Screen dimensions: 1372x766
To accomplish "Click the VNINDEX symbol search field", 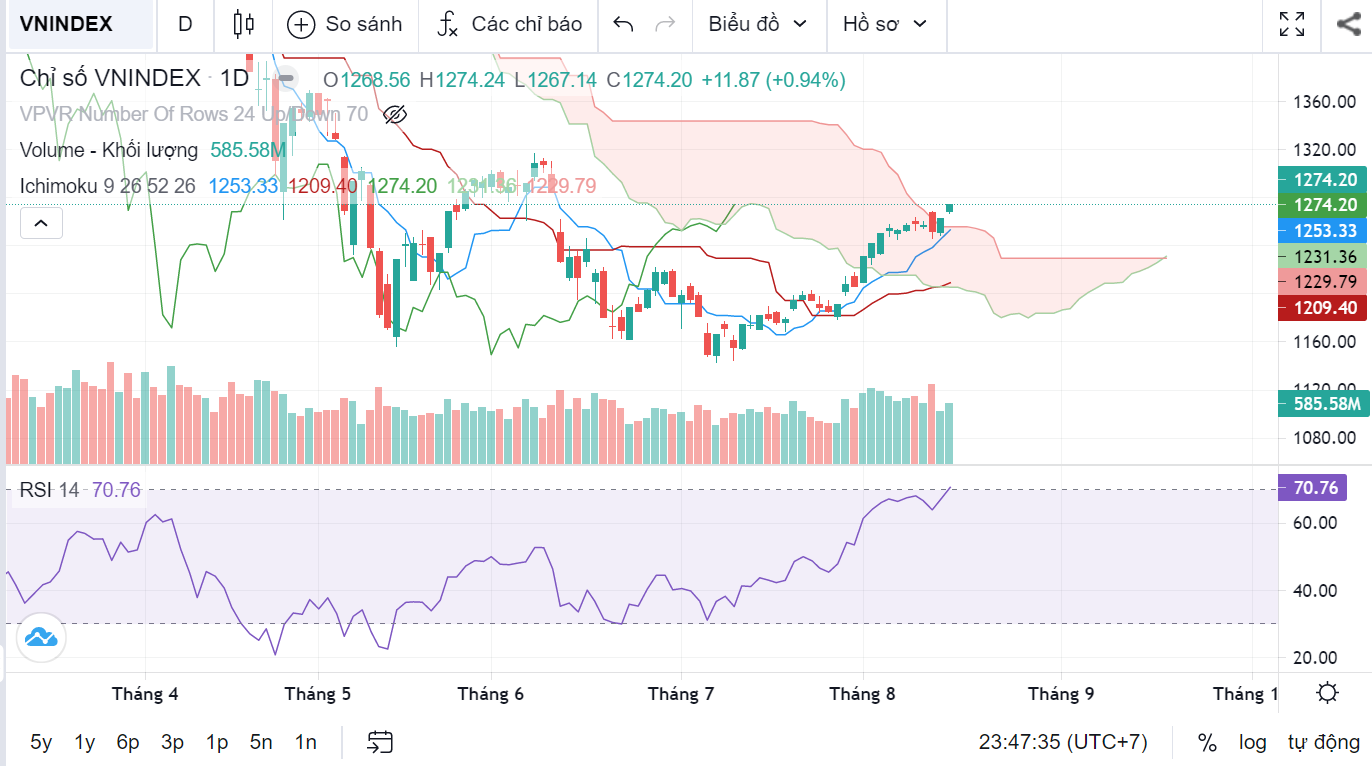I will [80, 25].
